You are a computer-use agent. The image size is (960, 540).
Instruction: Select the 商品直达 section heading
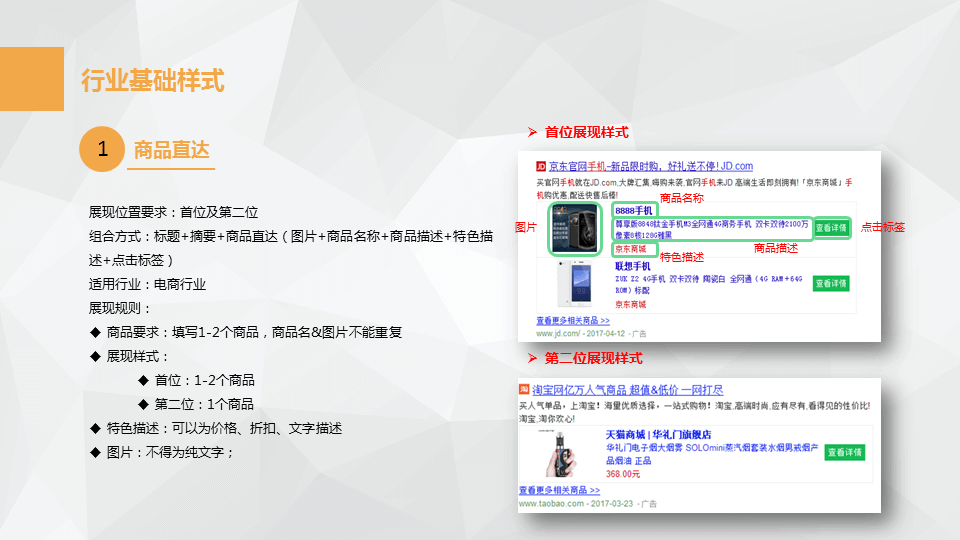point(171,149)
